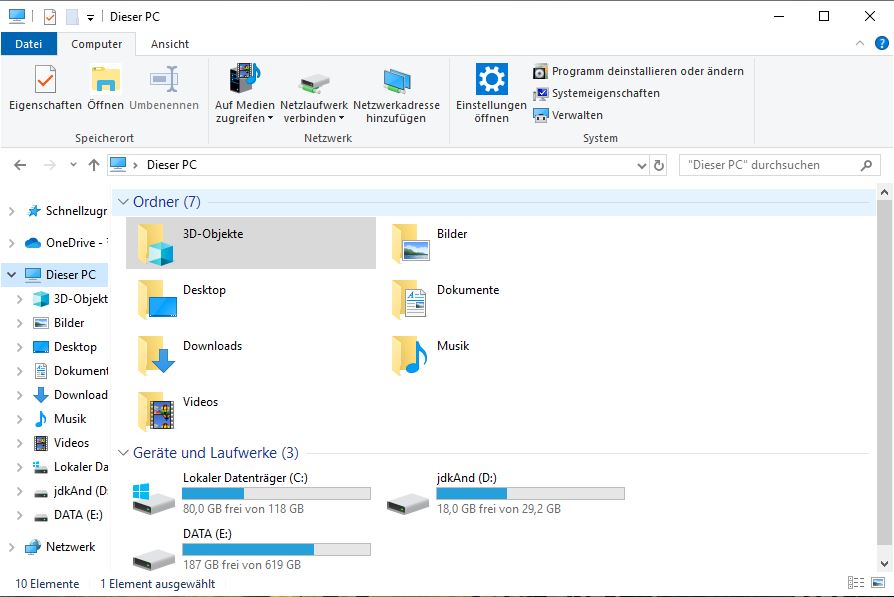
Task: Select jdkAnd (D:) in navigation tree
Action: (70, 490)
